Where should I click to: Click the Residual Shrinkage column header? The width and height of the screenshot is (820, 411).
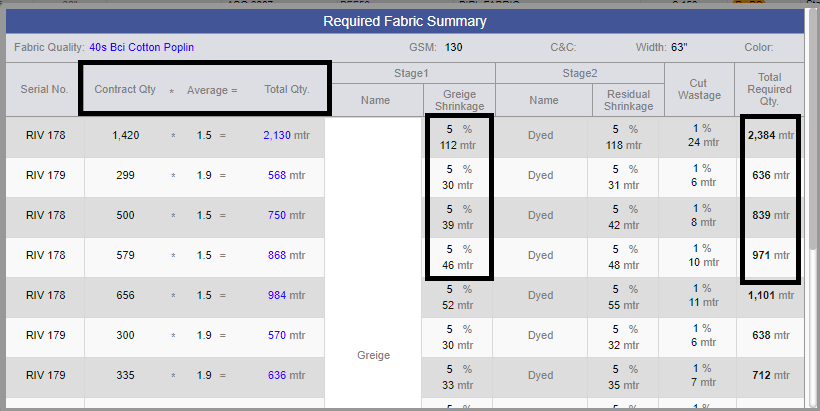pos(628,100)
